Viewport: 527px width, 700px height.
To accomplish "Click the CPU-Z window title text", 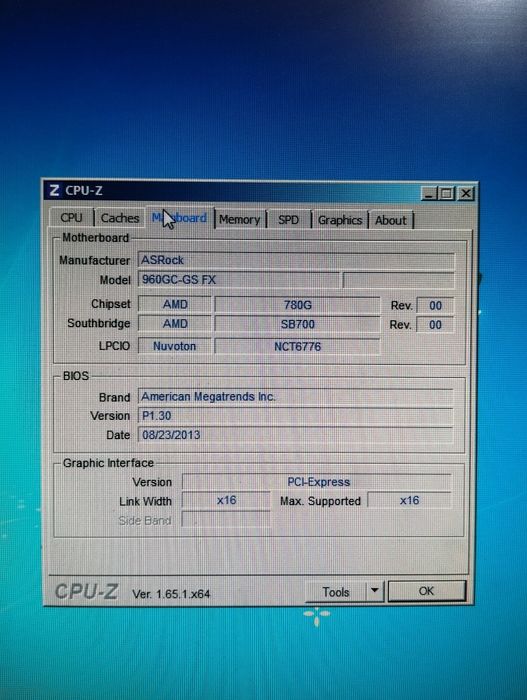I will coord(84,191).
